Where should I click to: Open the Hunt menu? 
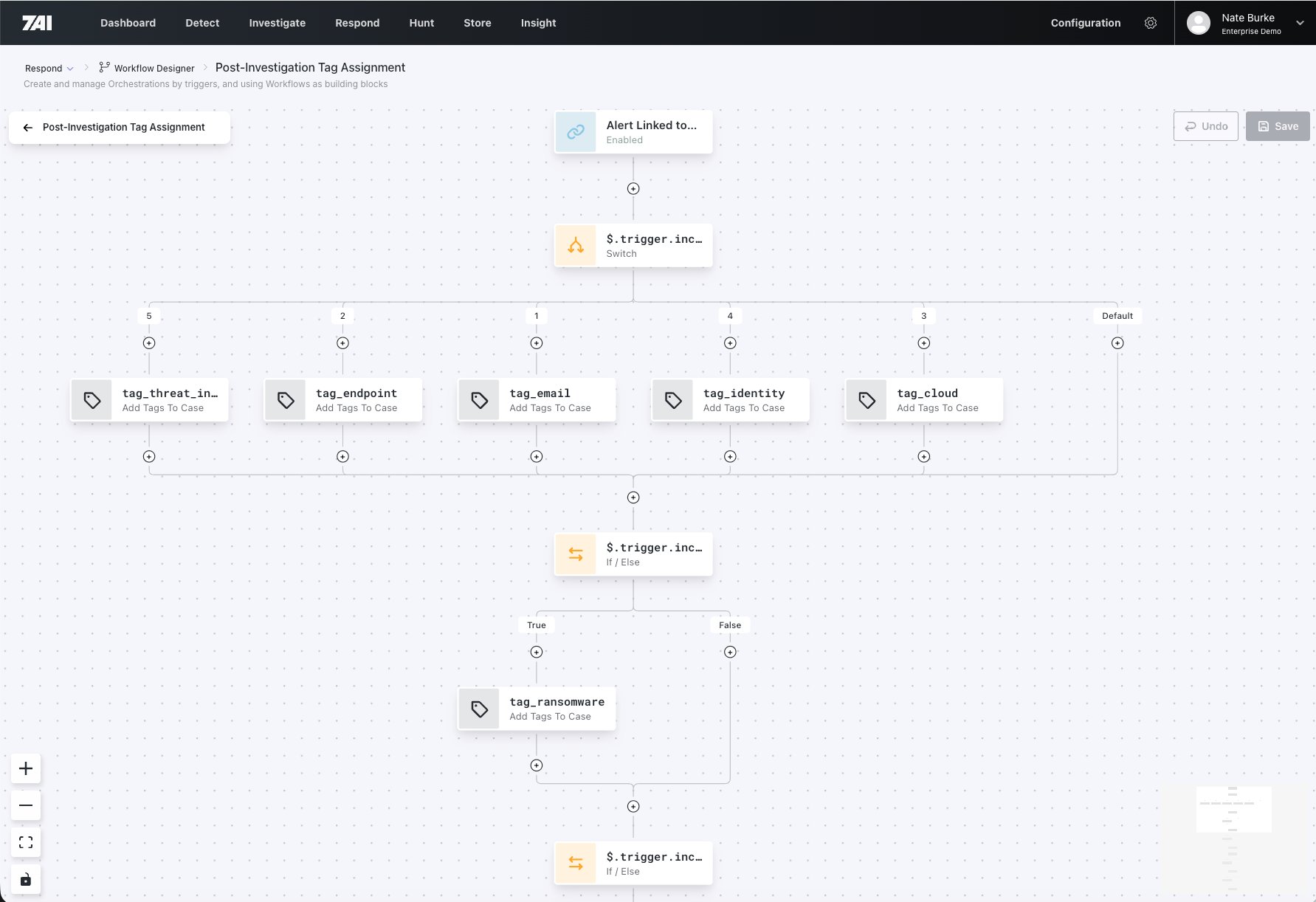[421, 23]
